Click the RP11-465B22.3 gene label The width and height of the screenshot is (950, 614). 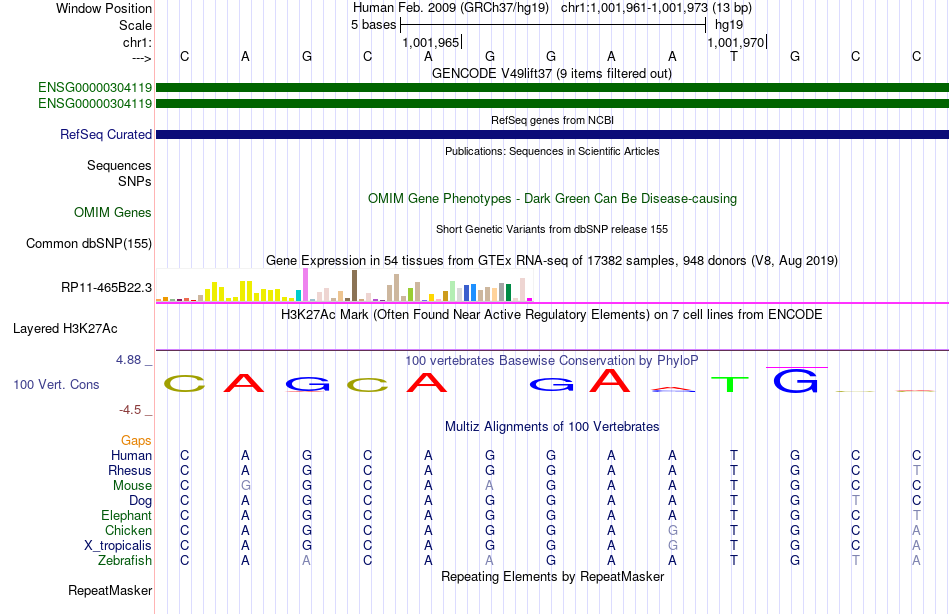106,287
